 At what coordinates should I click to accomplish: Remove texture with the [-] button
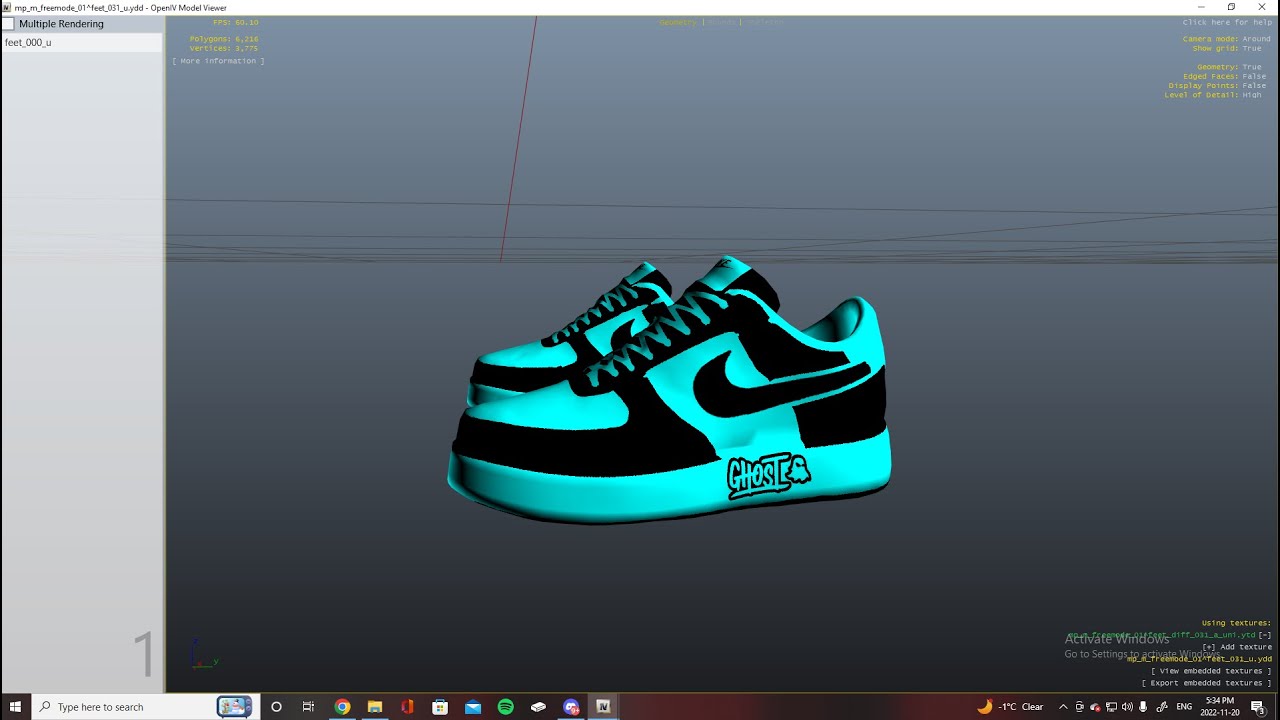(1265, 635)
